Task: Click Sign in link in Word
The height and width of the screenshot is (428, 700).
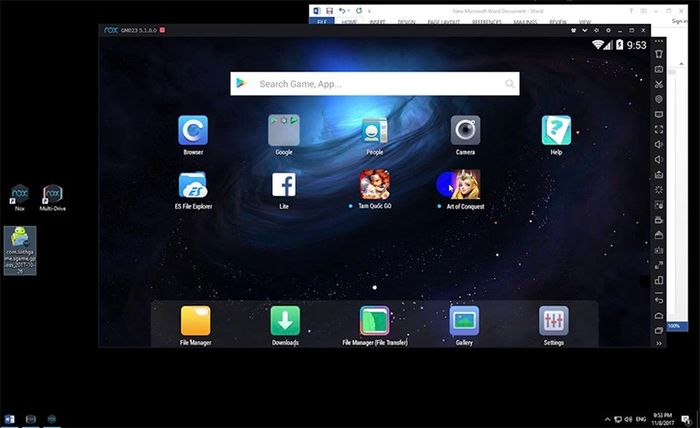Action: pos(679,21)
